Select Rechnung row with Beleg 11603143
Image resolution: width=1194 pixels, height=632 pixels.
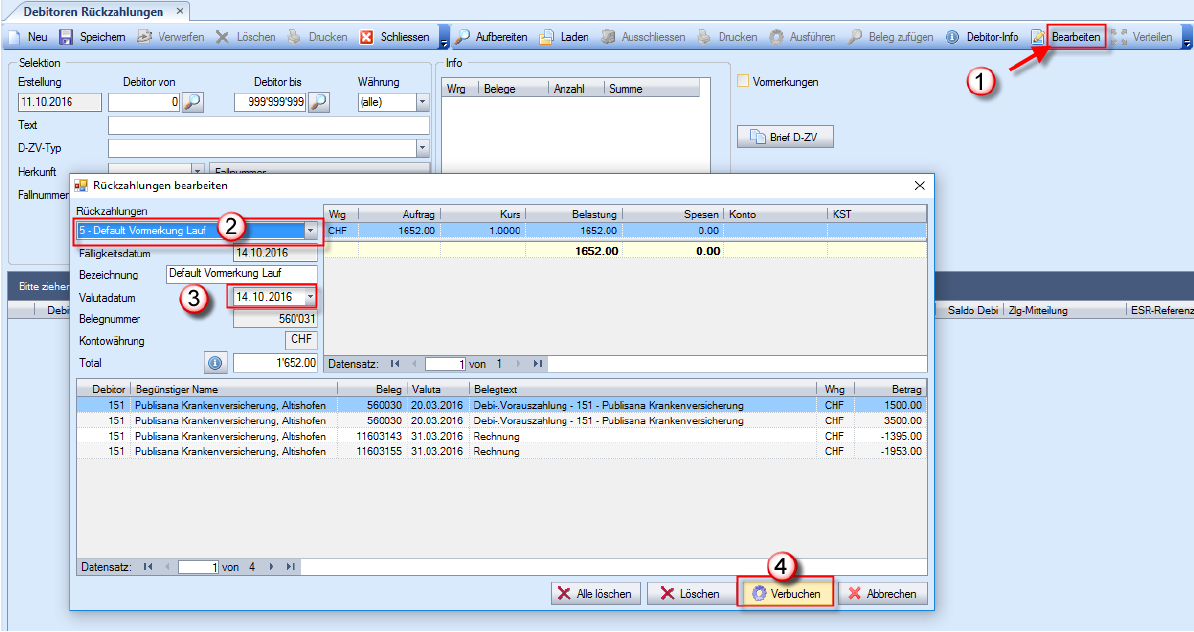pos(502,436)
